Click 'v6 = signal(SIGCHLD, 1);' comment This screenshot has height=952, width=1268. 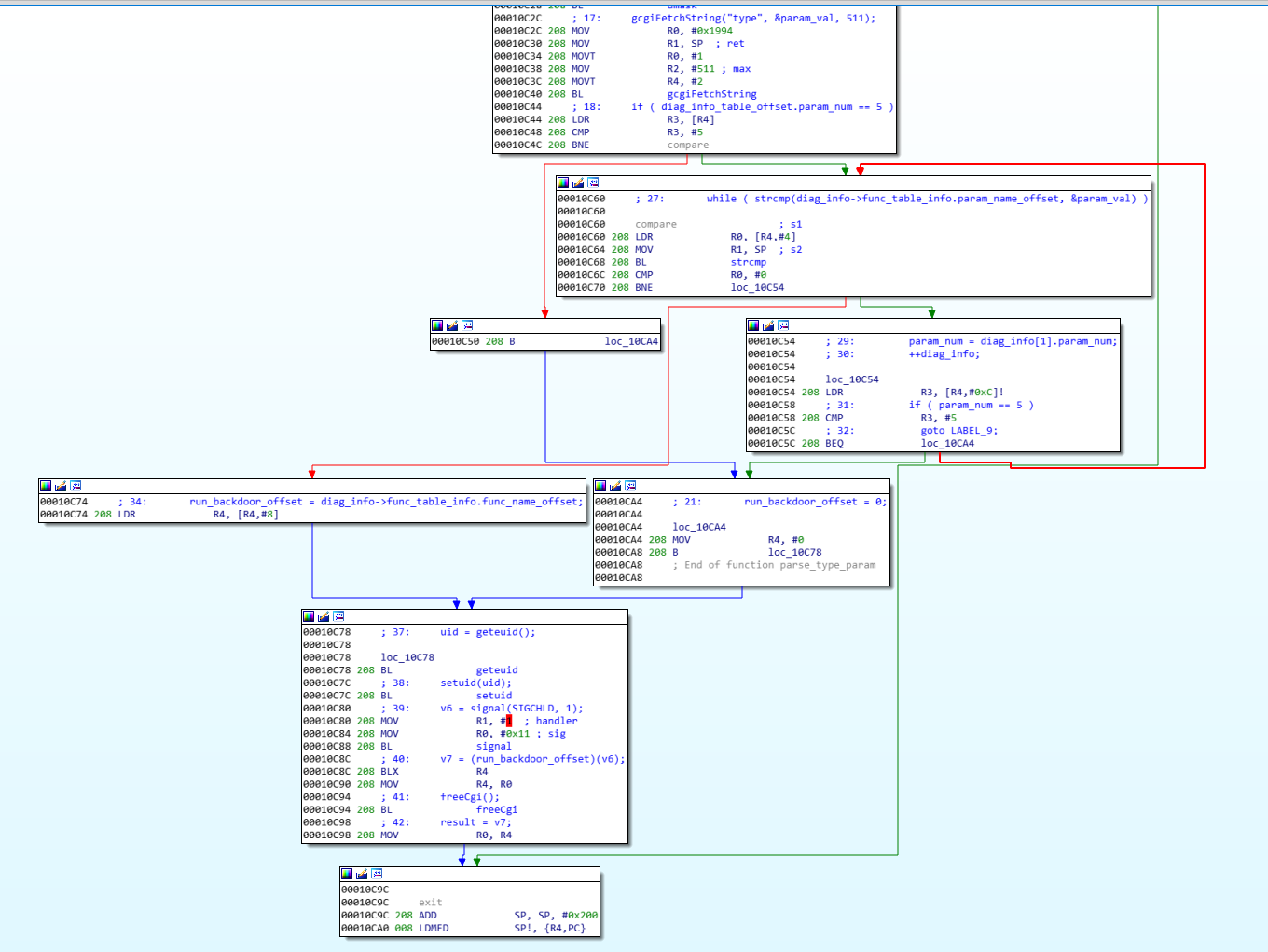click(x=512, y=709)
